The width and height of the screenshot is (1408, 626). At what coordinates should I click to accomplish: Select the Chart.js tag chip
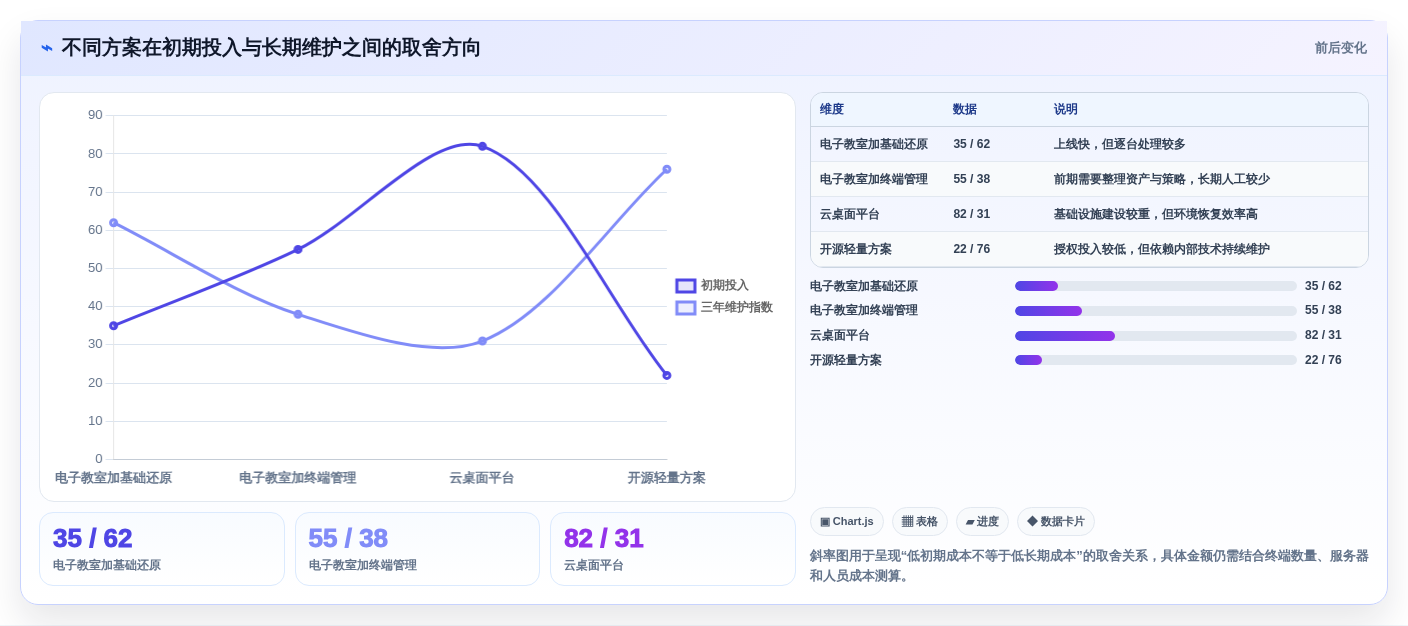pyautogui.click(x=847, y=521)
